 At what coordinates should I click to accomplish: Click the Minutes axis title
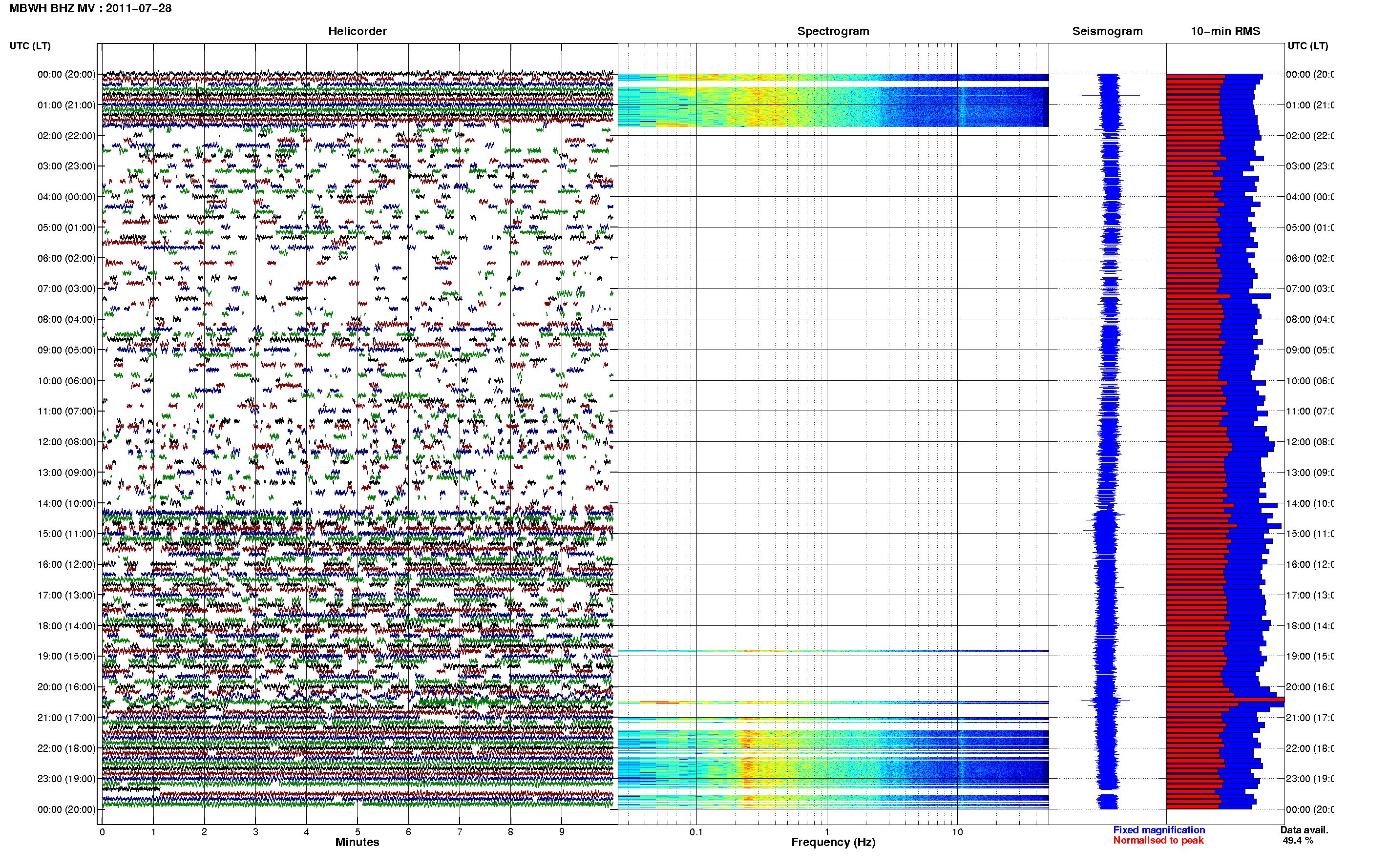point(357,842)
